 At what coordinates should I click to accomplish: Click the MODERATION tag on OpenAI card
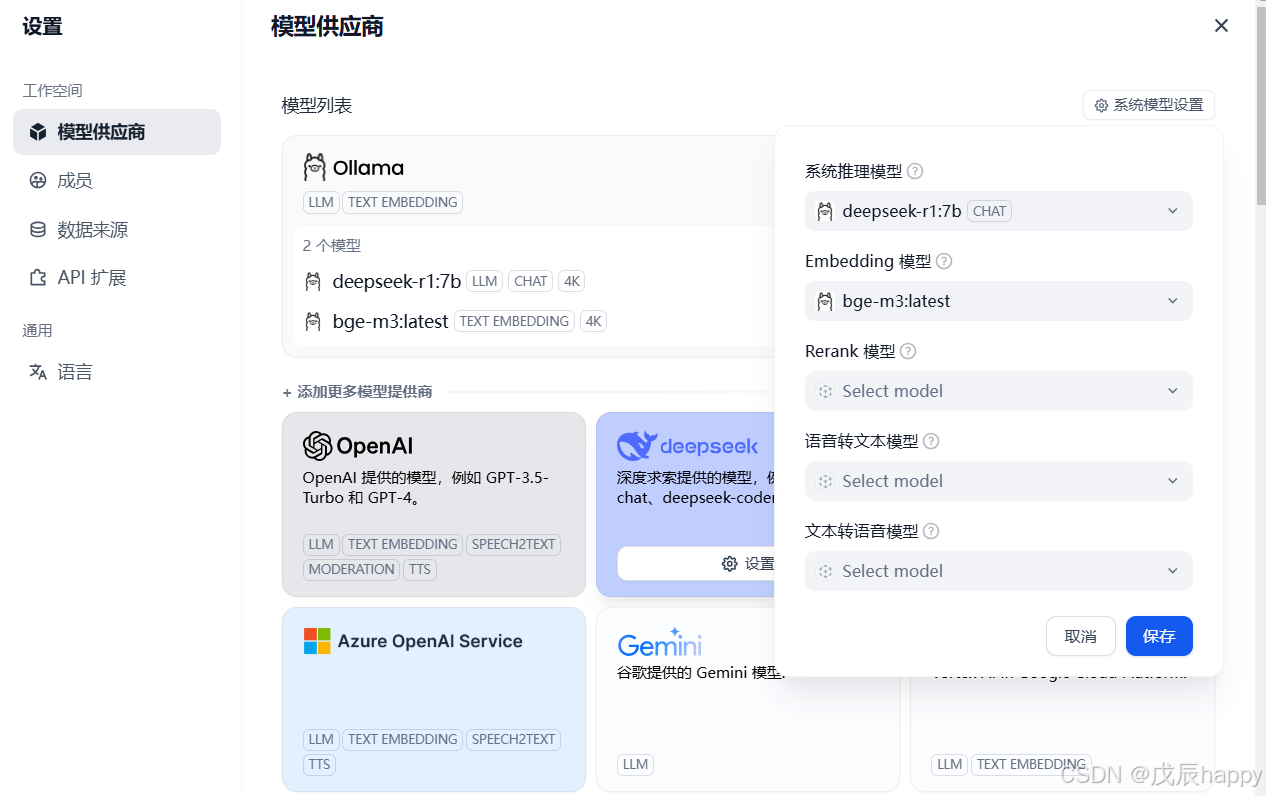(x=351, y=569)
